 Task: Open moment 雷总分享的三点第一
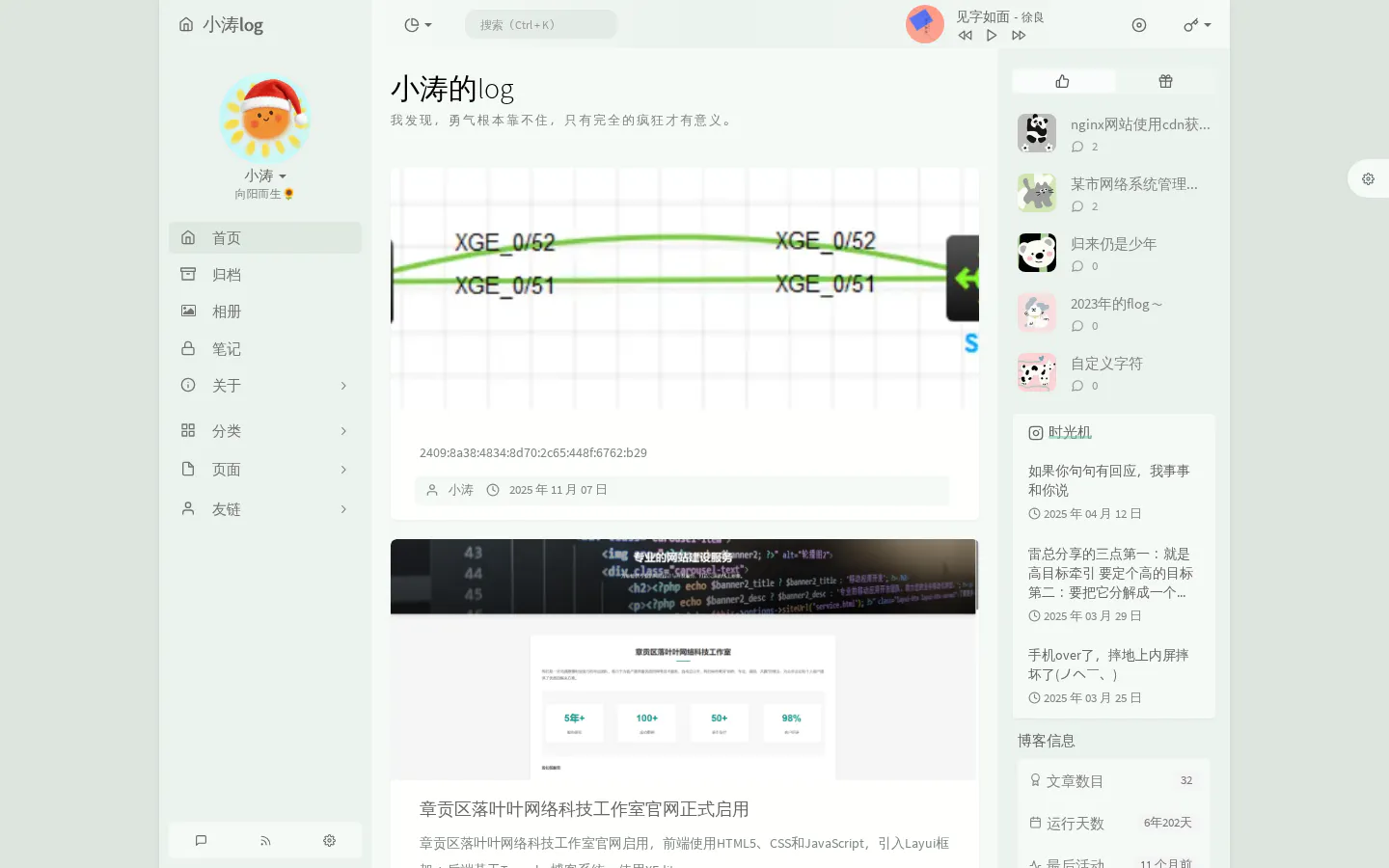pos(1110,573)
